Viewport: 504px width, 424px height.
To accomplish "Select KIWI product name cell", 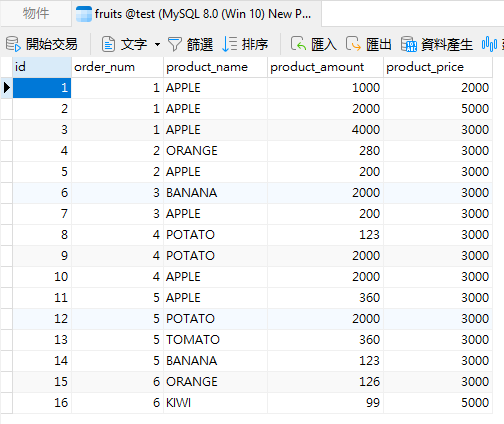I will pyautogui.click(x=215, y=403).
